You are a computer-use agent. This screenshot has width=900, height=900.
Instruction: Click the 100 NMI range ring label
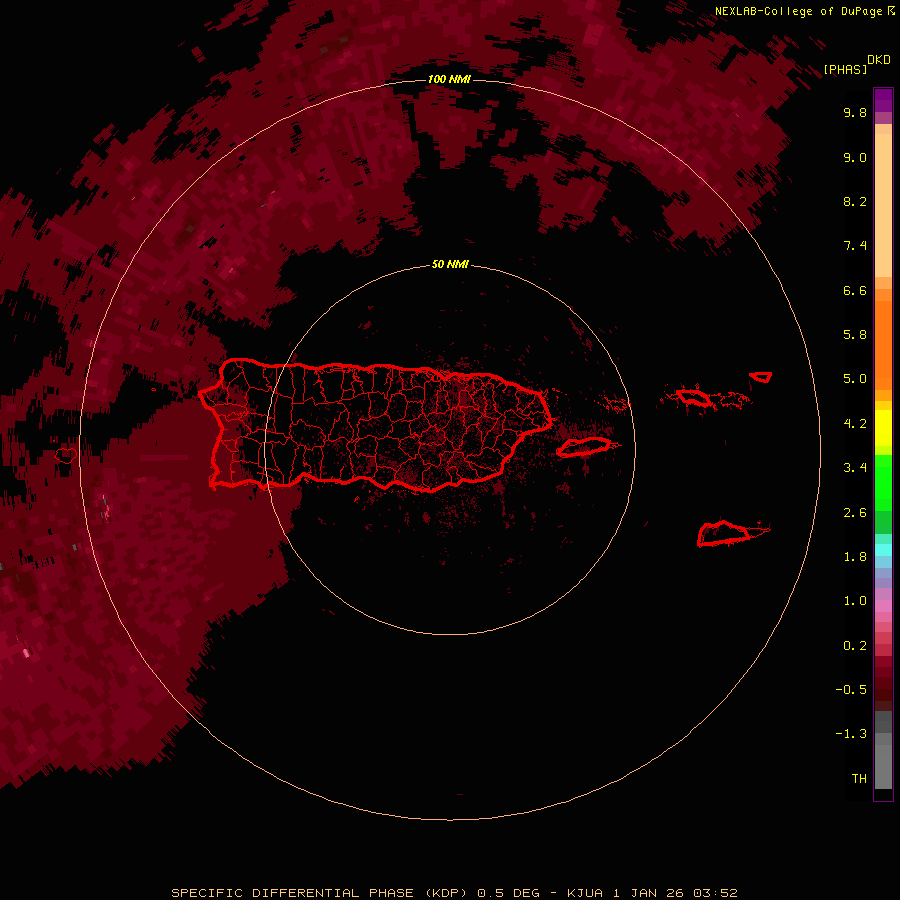[x=449, y=79]
